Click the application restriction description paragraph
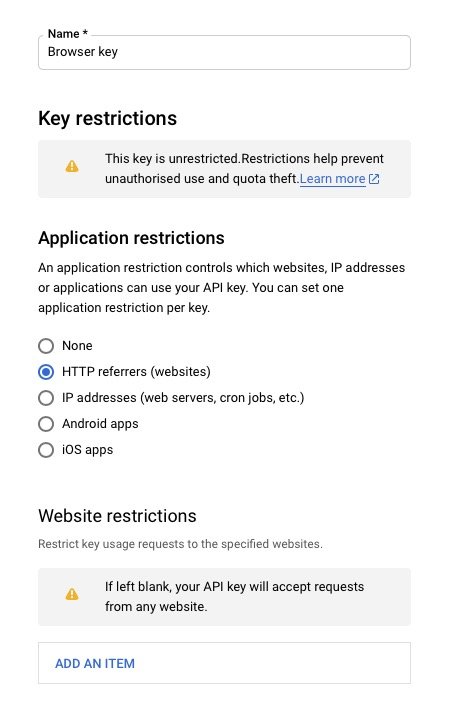The width and height of the screenshot is (458, 719). click(x=222, y=288)
